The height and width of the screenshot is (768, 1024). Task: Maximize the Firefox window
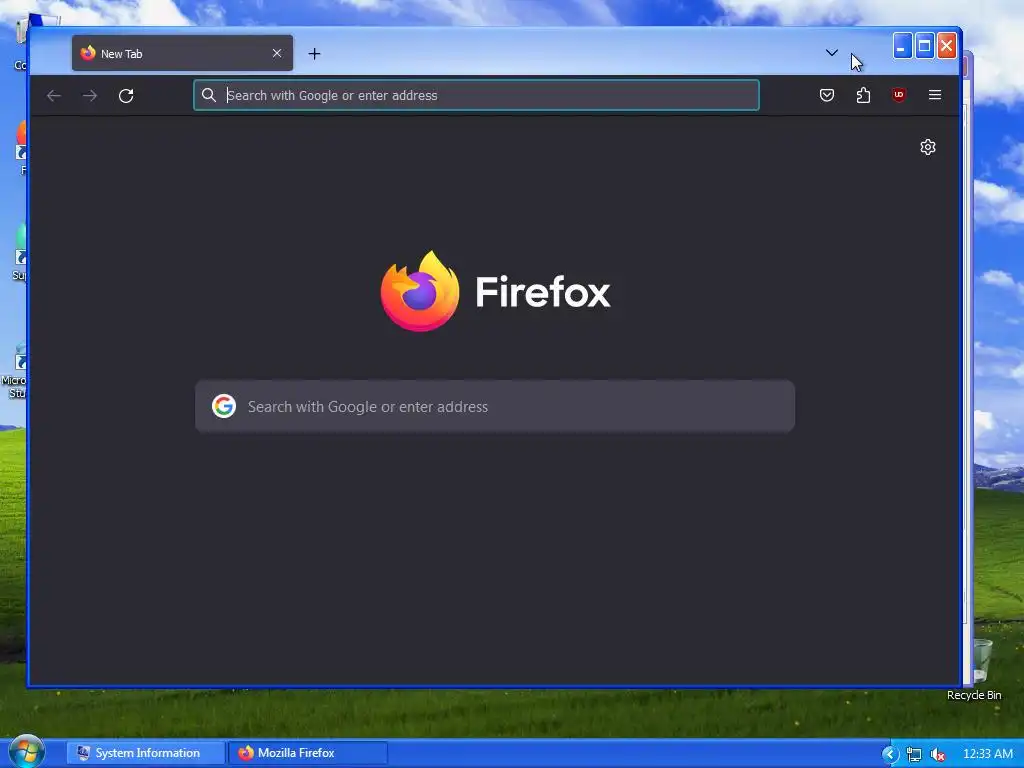click(x=924, y=46)
